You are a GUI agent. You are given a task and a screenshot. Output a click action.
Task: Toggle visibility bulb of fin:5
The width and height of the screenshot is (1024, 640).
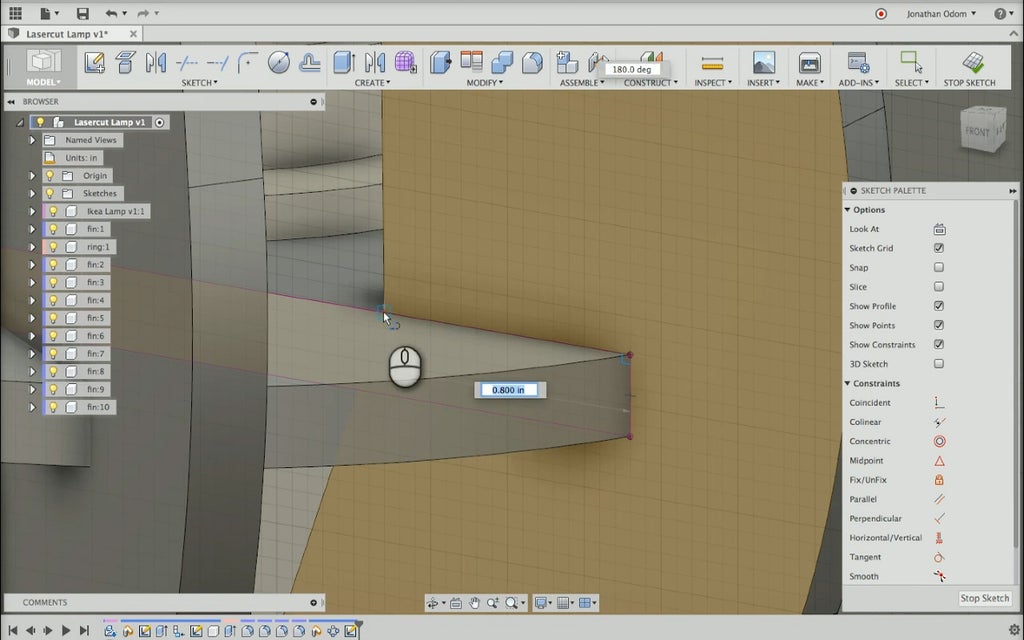[x=53, y=318]
